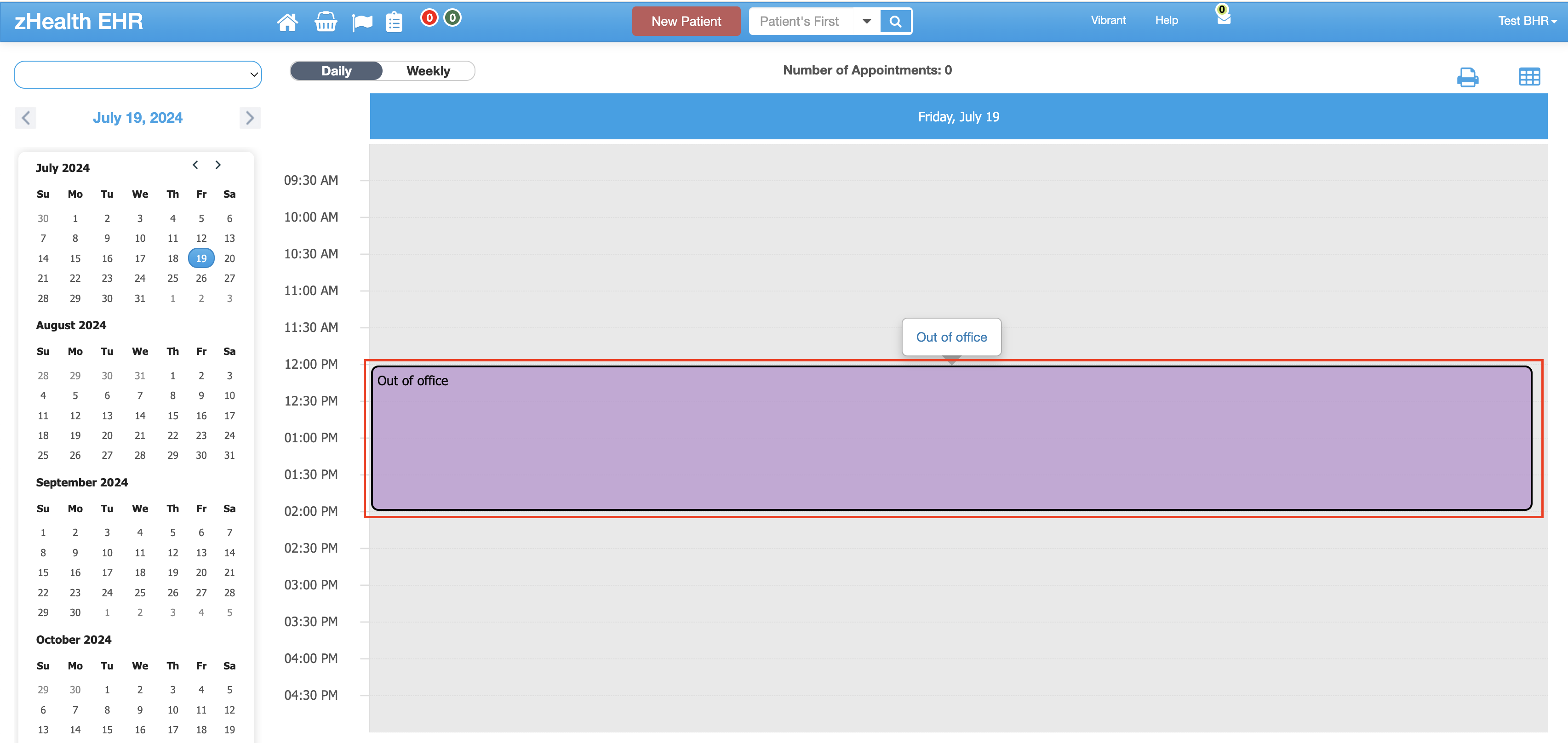The width and height of the screenshot is (1568, 743).
Task: Open the provider selection dropdown
Action: pyautogui.click(x=138, y=74)
